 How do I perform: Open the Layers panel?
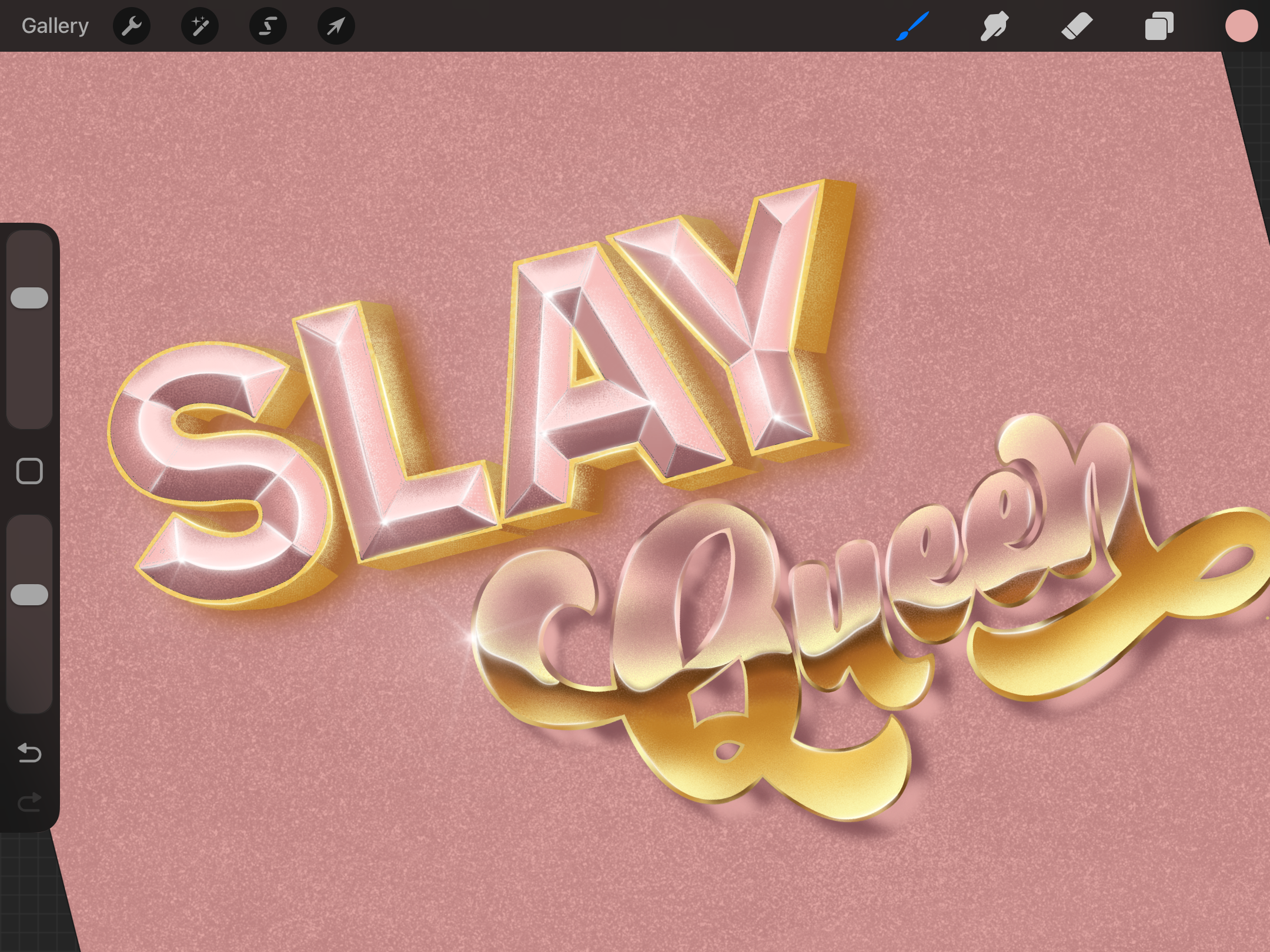tap(1159, 26)
